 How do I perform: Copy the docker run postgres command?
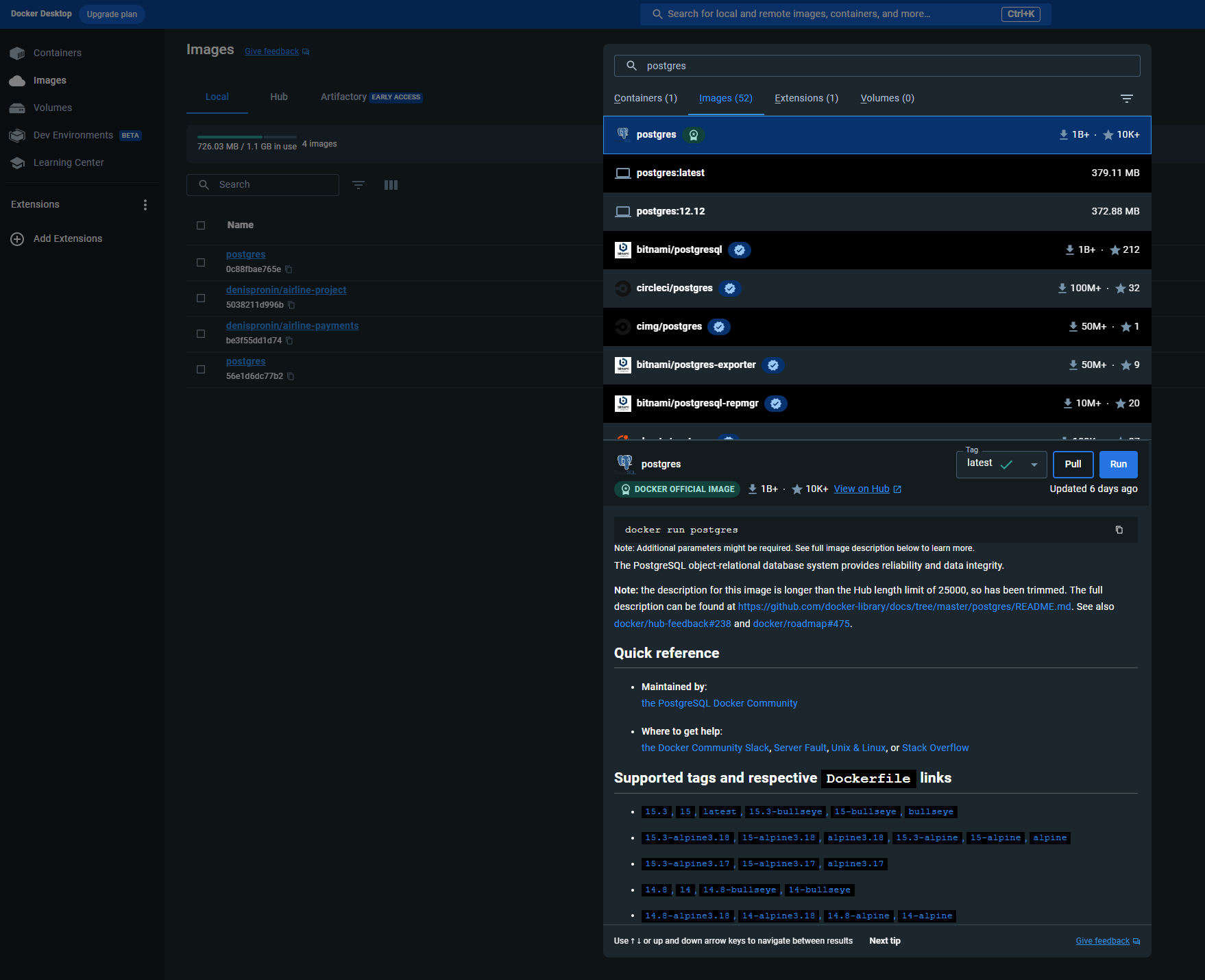tap(1119, 530)
